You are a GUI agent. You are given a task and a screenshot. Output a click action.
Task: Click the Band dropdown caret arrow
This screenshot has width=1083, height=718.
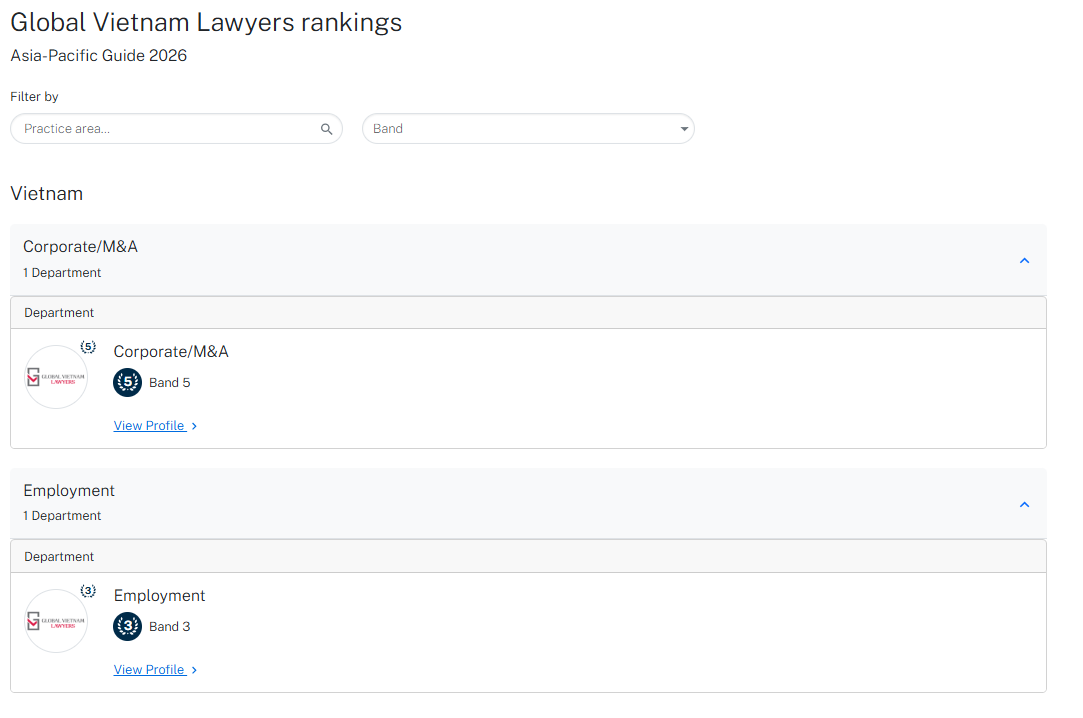tap(684, 129)
